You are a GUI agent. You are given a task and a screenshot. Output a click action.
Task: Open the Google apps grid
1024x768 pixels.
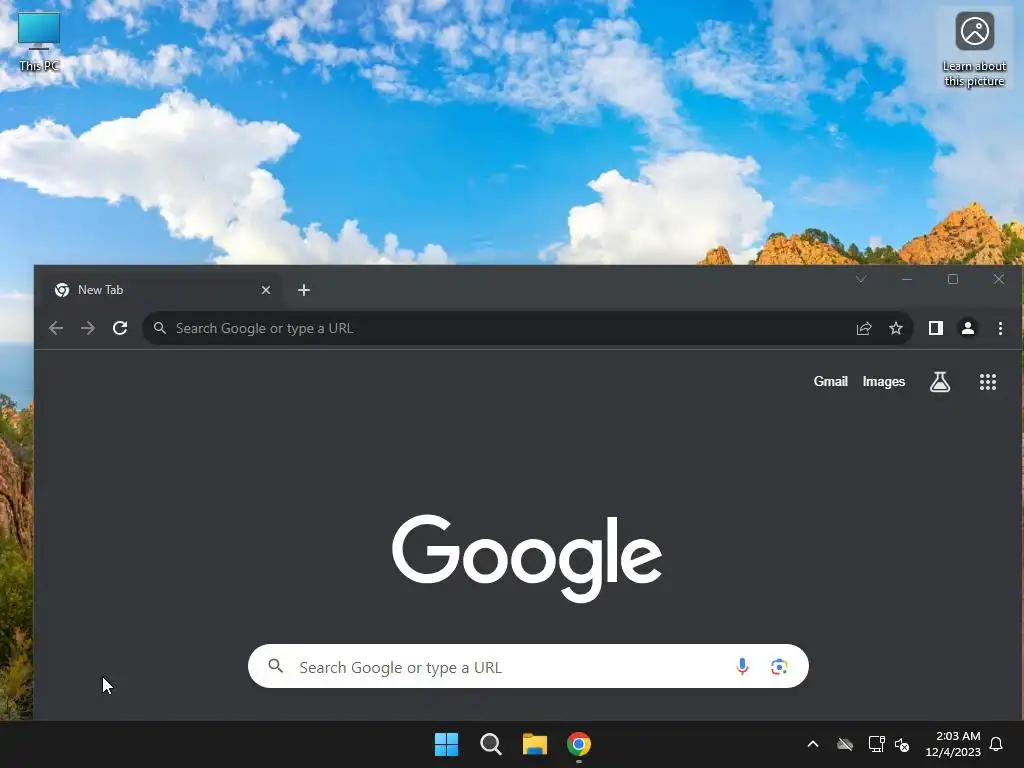tap(987, 382)
